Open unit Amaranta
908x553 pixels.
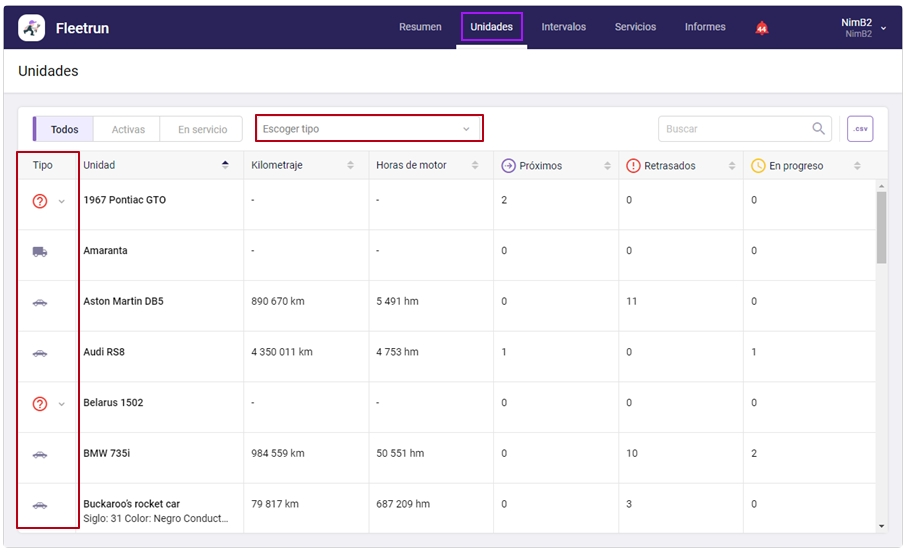[x=105, y=250]
